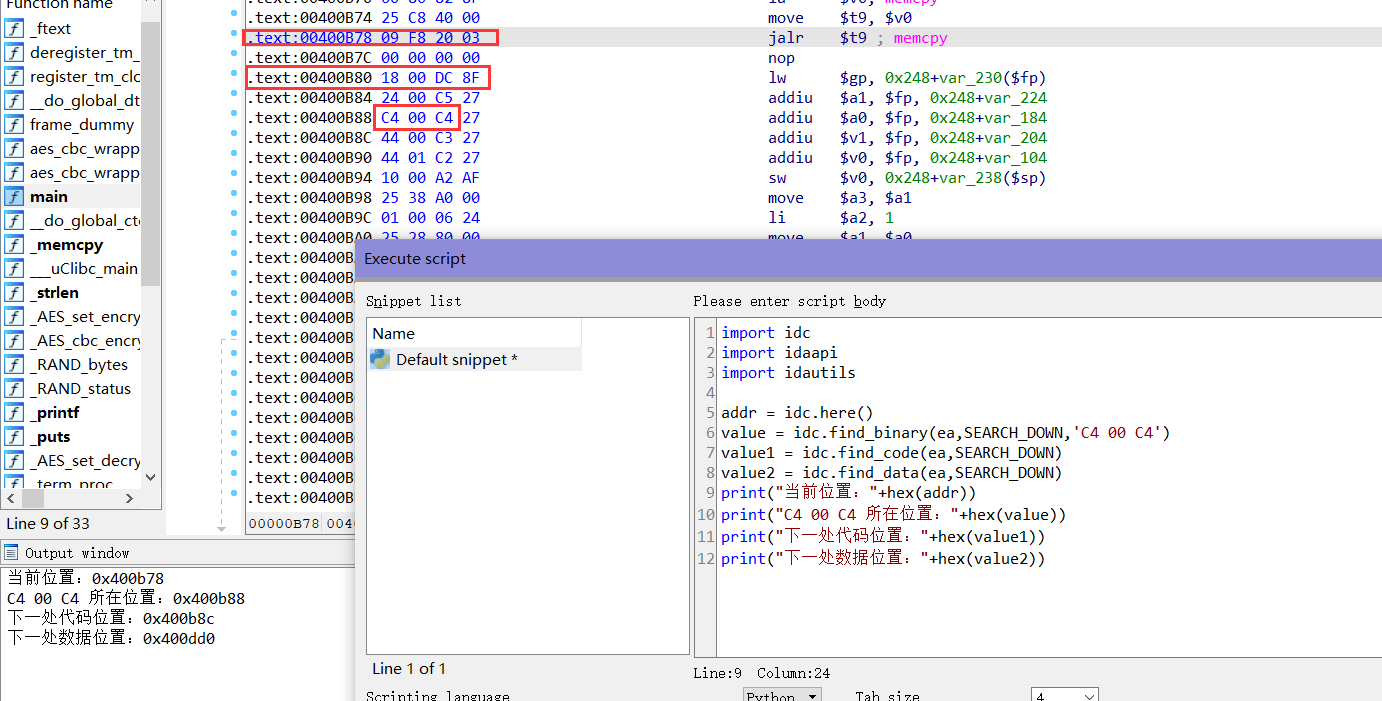Click the f icon next to _AES_cbc_encry
The image size is (1382, 701).
(14, 340)
